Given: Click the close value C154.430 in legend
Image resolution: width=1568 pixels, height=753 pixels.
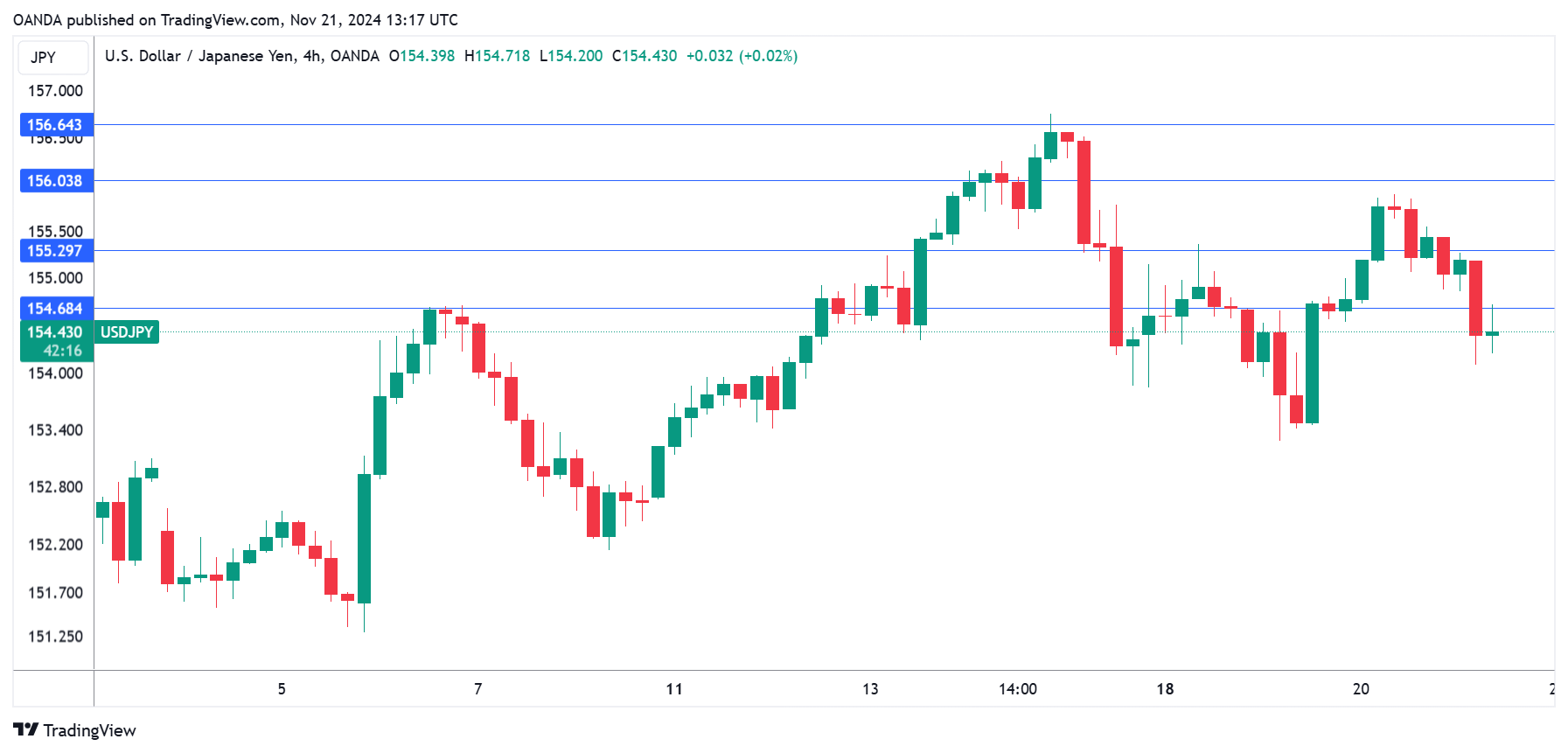Looking at the screenshot, I should point(645,56).
